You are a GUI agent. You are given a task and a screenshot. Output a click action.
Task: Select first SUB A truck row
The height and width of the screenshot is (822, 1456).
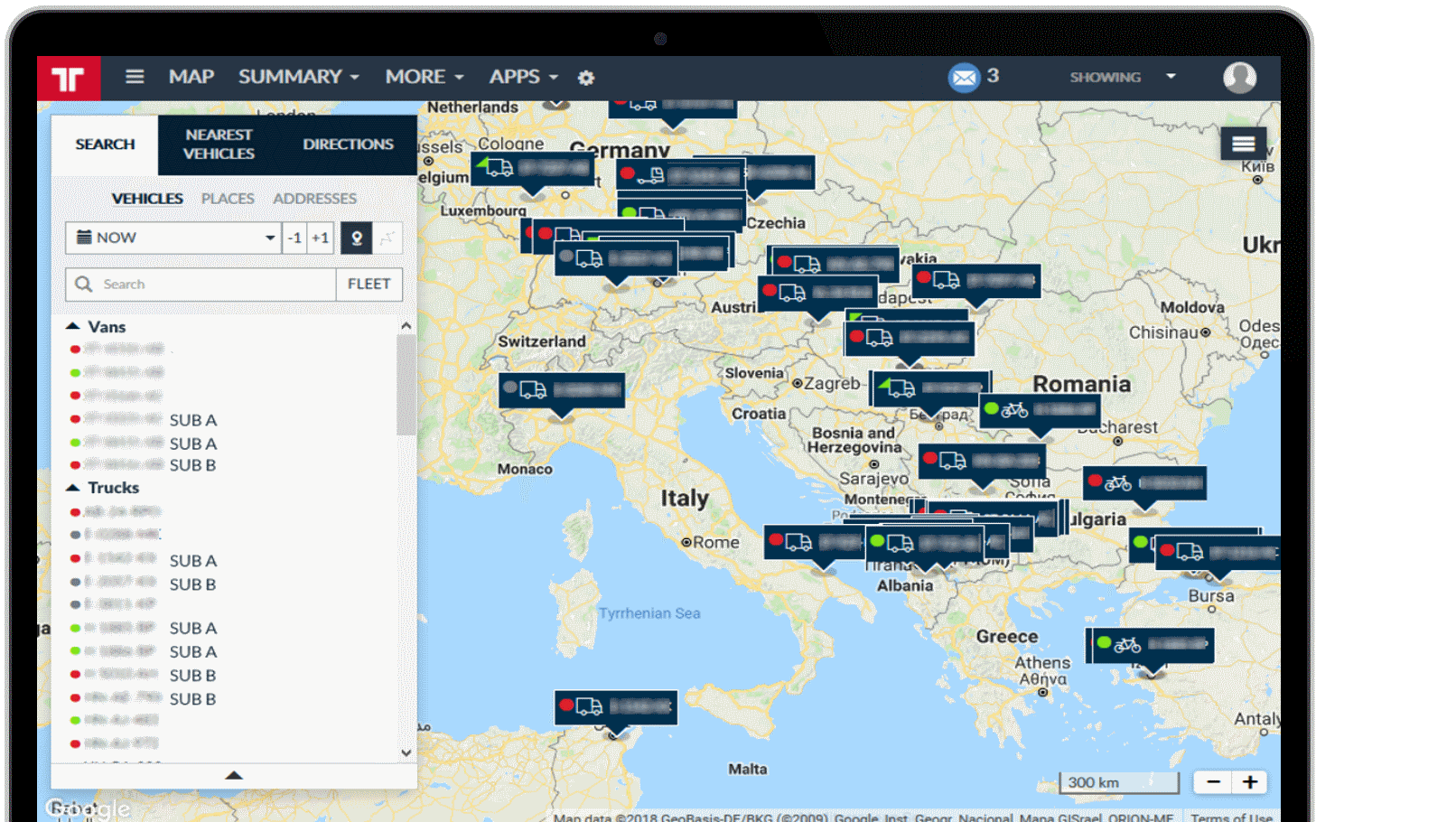[x=145, y=561]
